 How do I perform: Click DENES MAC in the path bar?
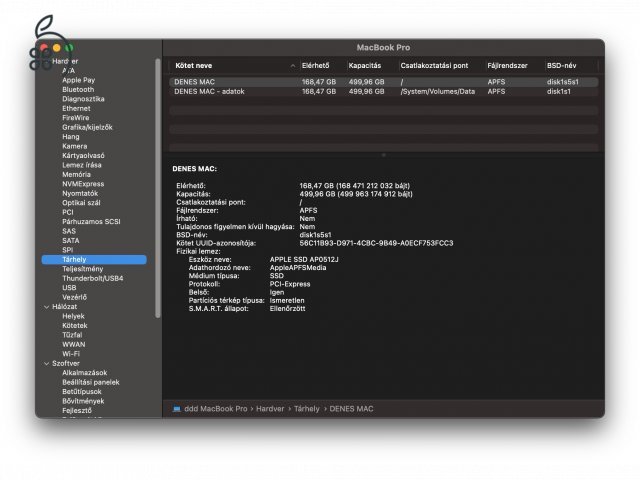click(351, 409)
